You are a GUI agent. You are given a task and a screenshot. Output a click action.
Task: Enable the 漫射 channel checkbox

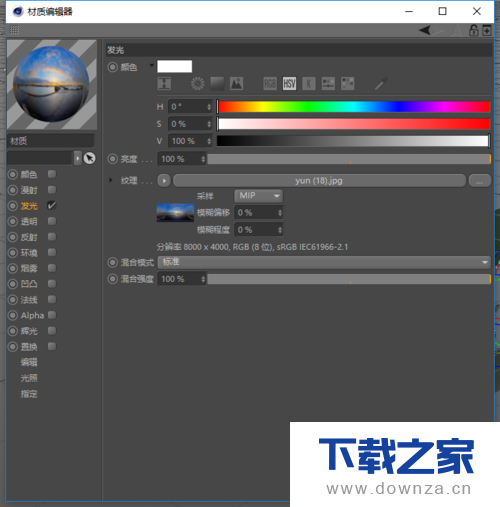point(52,190)
